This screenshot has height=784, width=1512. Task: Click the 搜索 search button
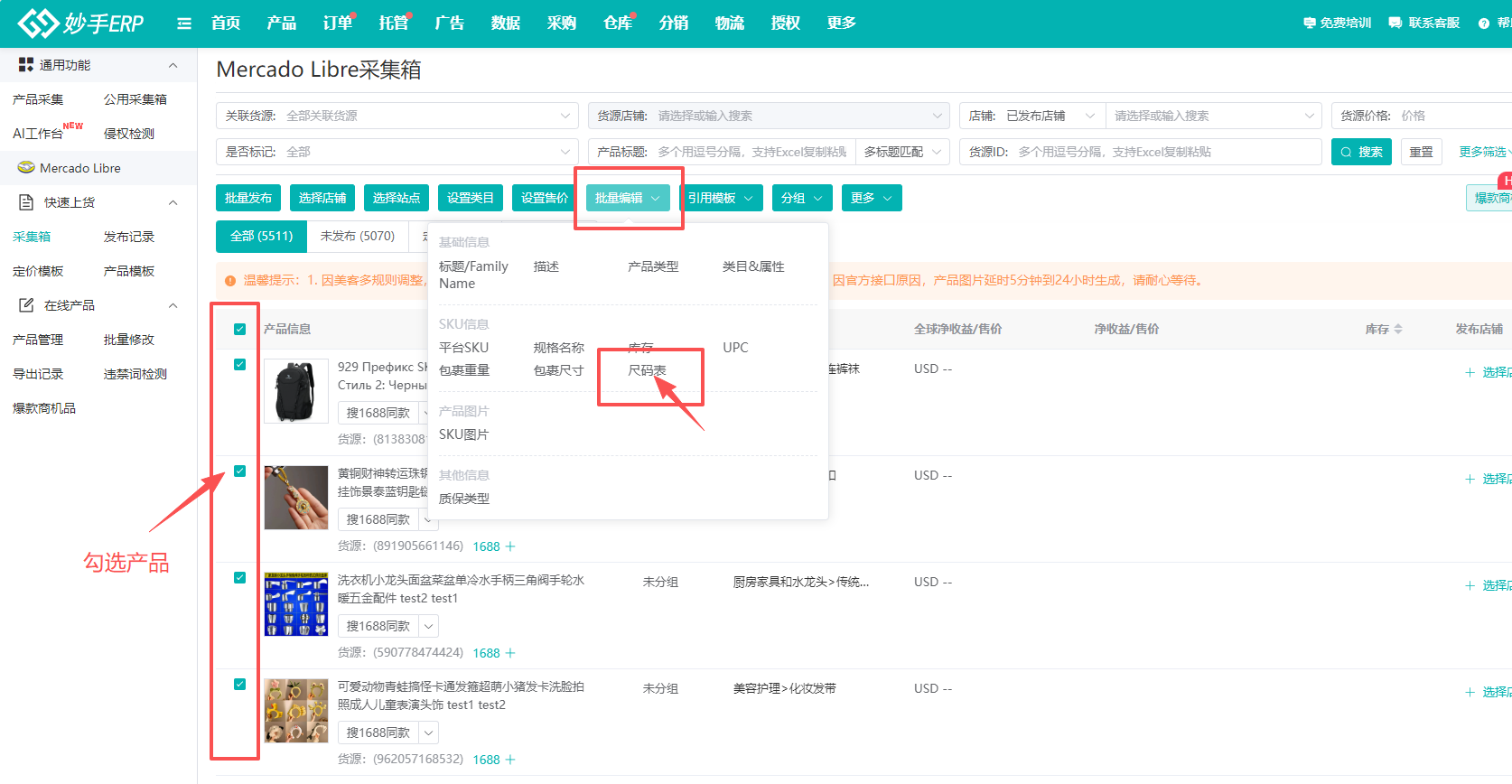1360,152
